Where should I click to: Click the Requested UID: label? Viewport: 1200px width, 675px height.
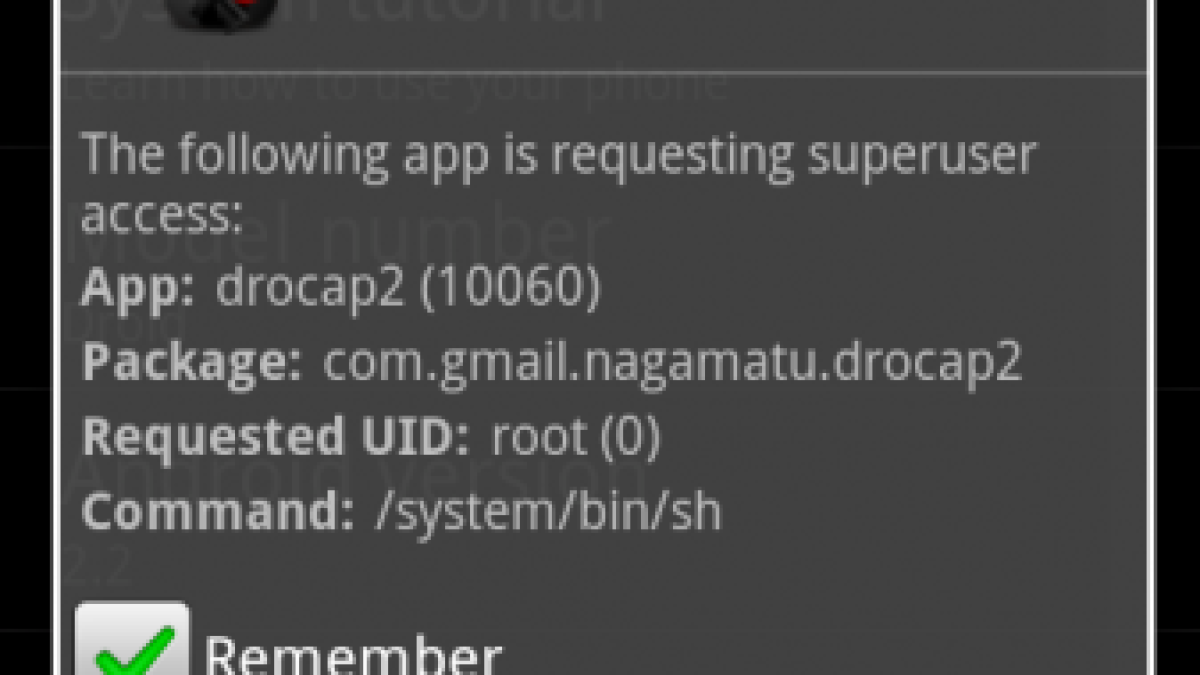click(x=275, y=437)
